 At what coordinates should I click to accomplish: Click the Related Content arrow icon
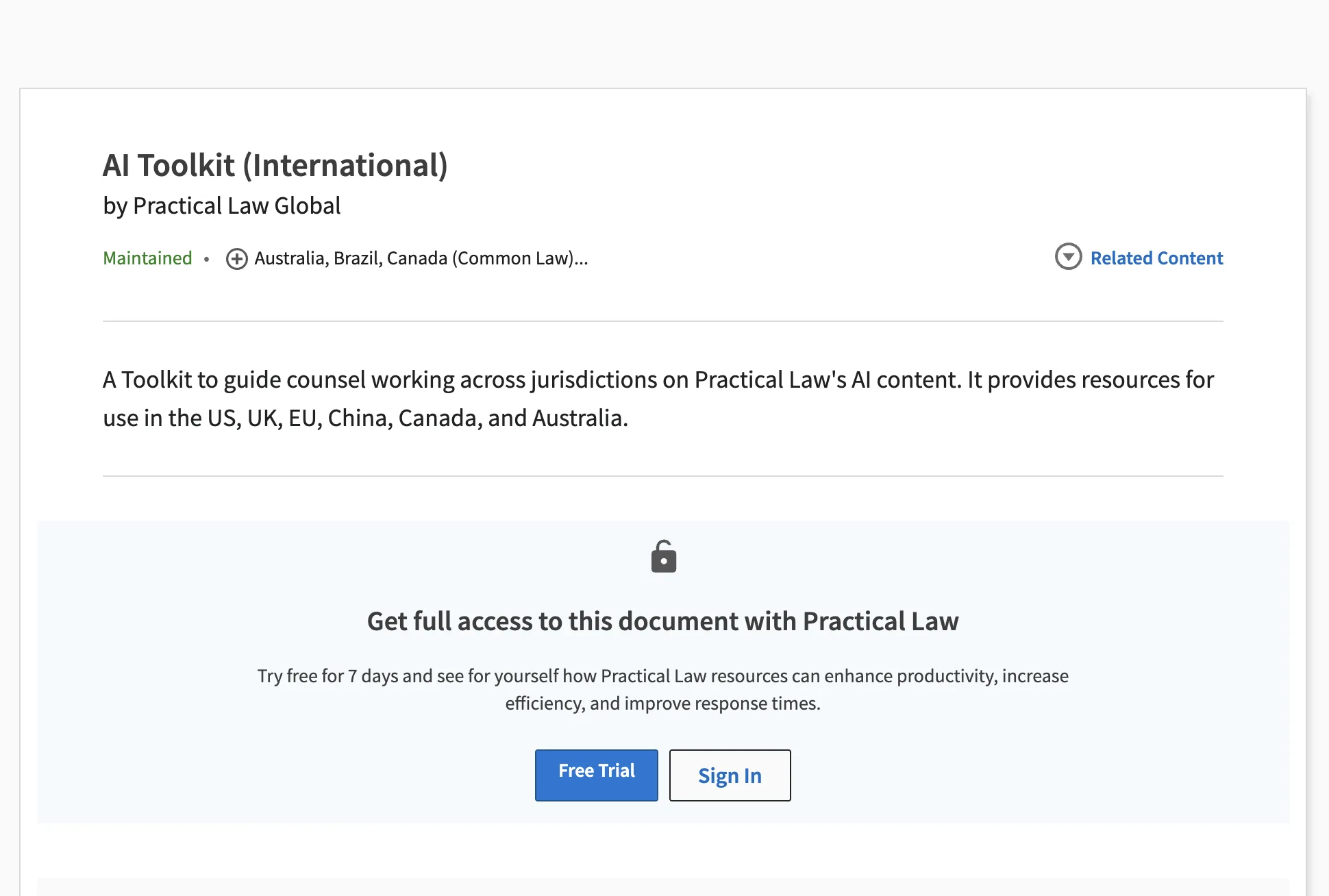point(1068,257)
